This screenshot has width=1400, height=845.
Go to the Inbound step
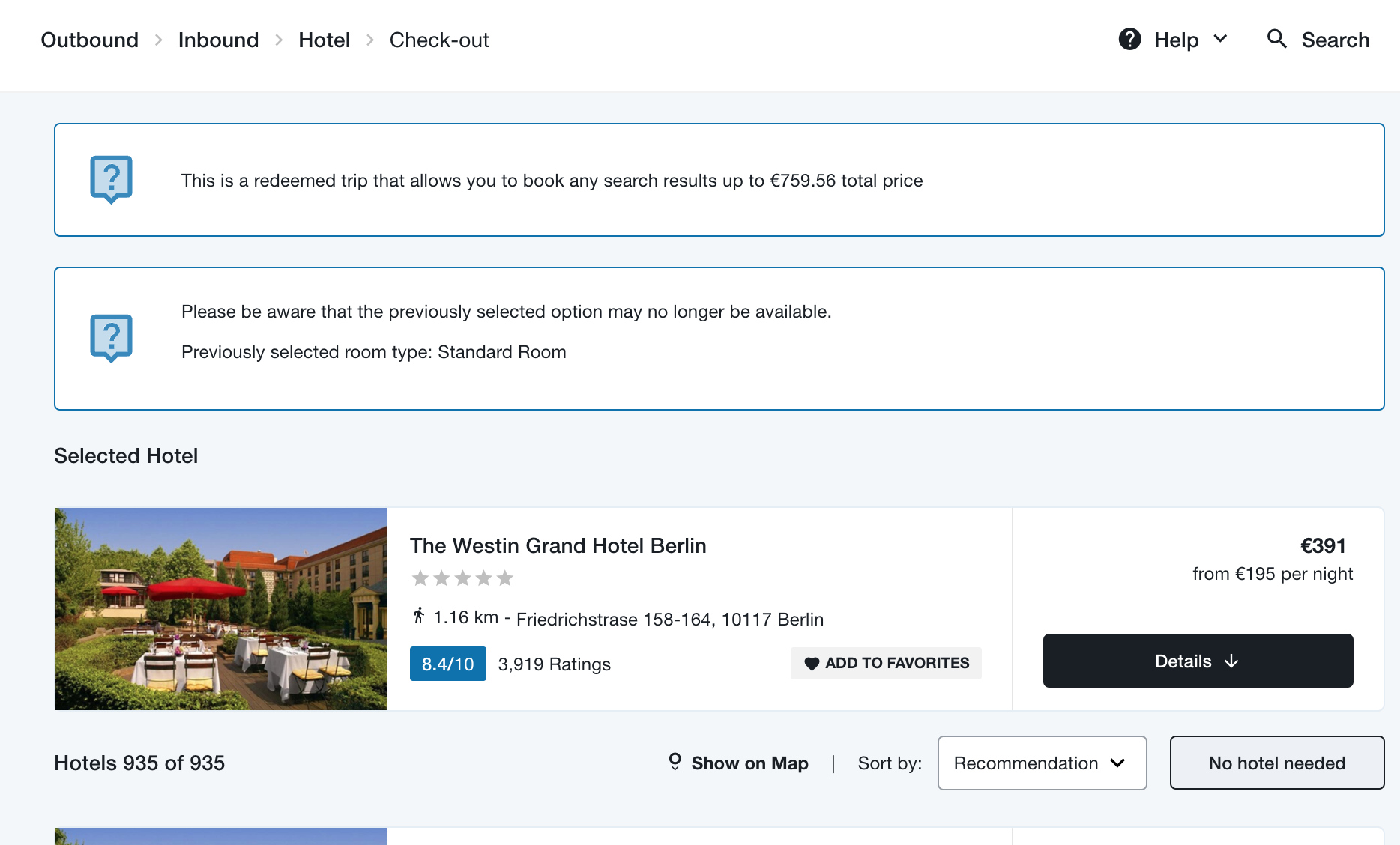coord(218,40)
